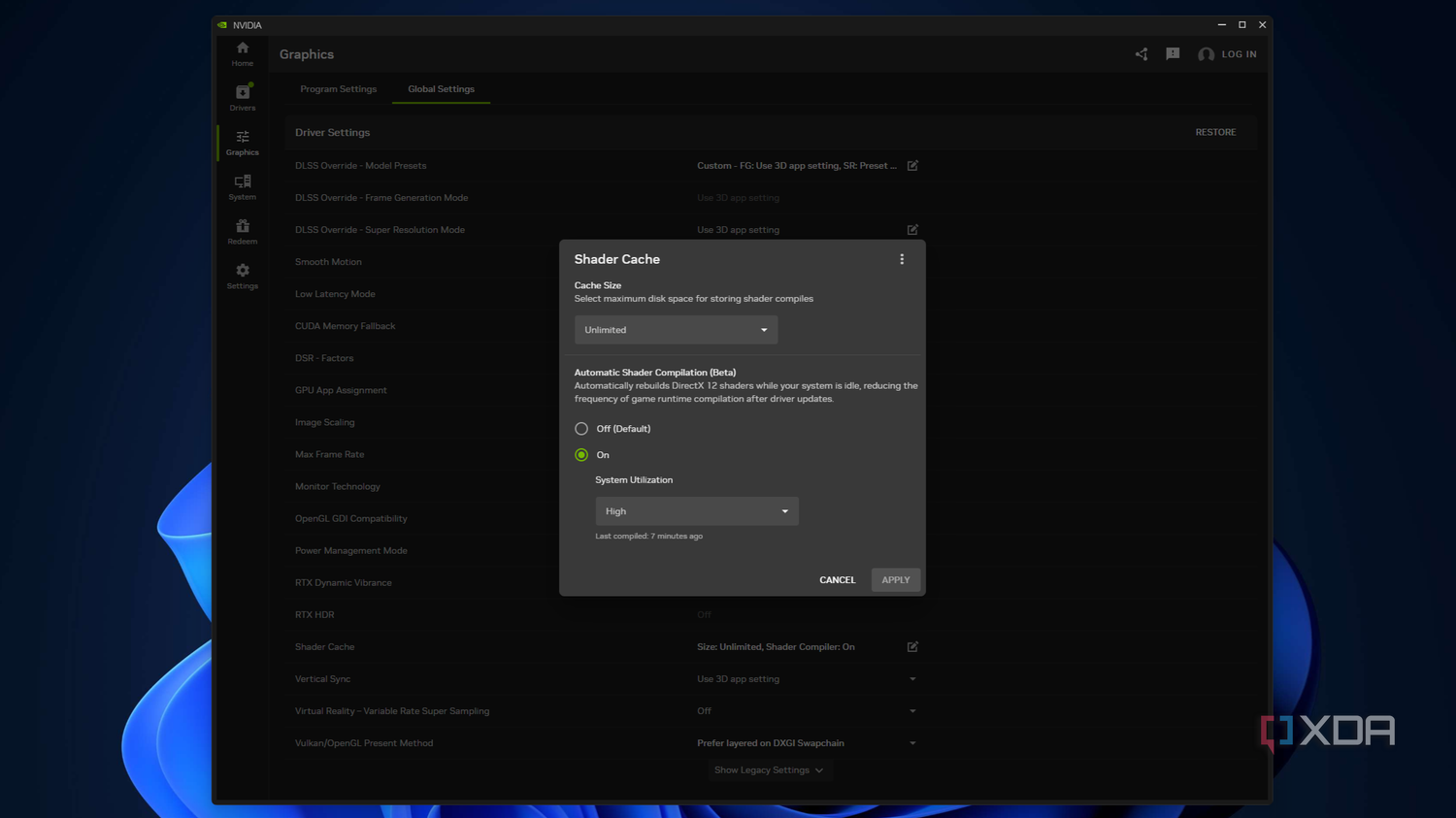Edit DLSS Override Super Resolution Mode
The width and height of the screenshot is (1456, 818).
(912, 230)
